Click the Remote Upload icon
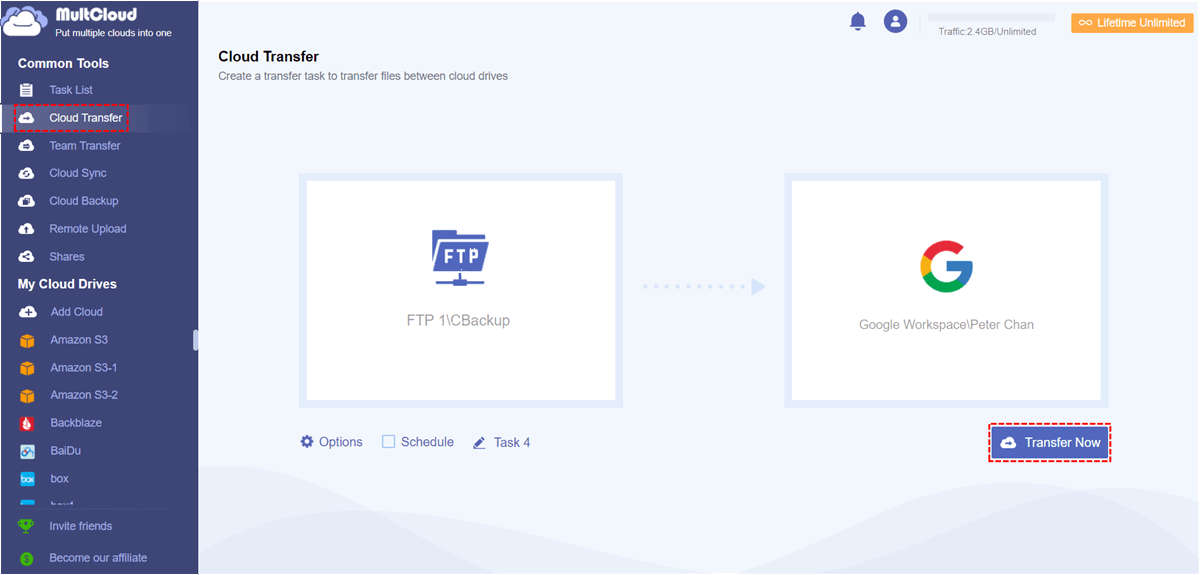Screen dimensions: 1200x575 coord(27,229)
